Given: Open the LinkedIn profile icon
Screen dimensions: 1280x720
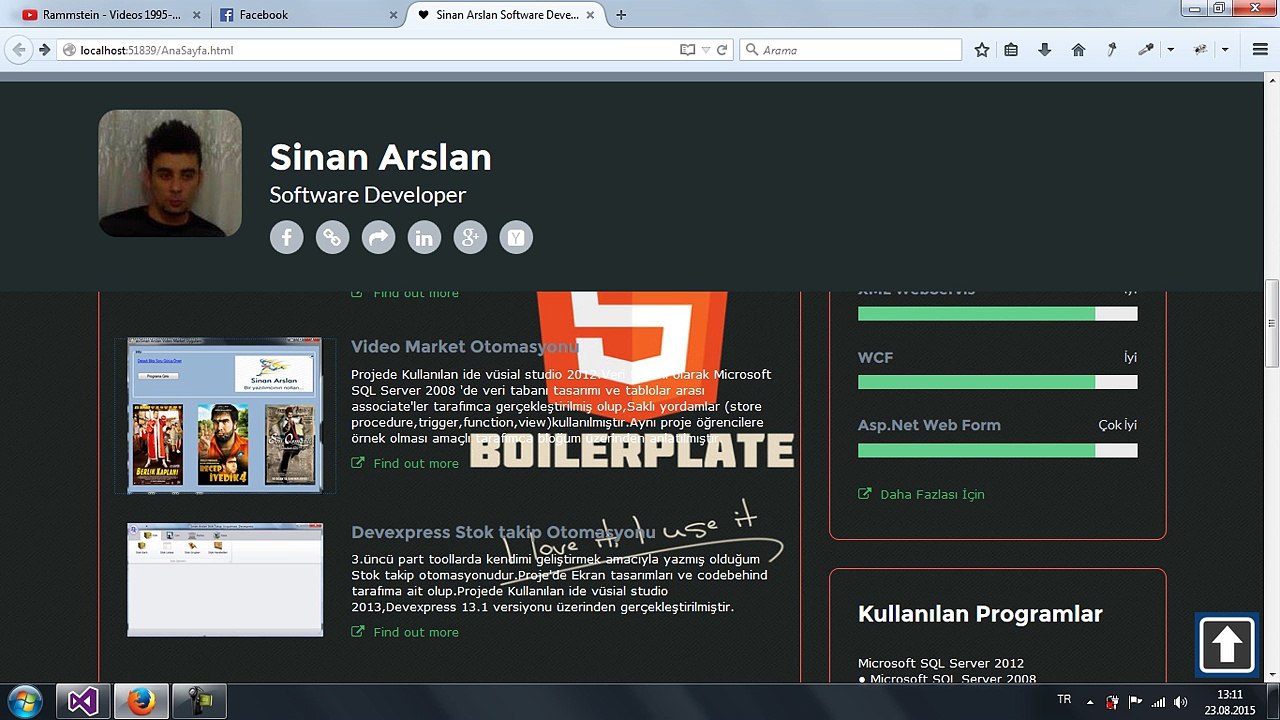Looking at the screenshot, I should point(424,237).
